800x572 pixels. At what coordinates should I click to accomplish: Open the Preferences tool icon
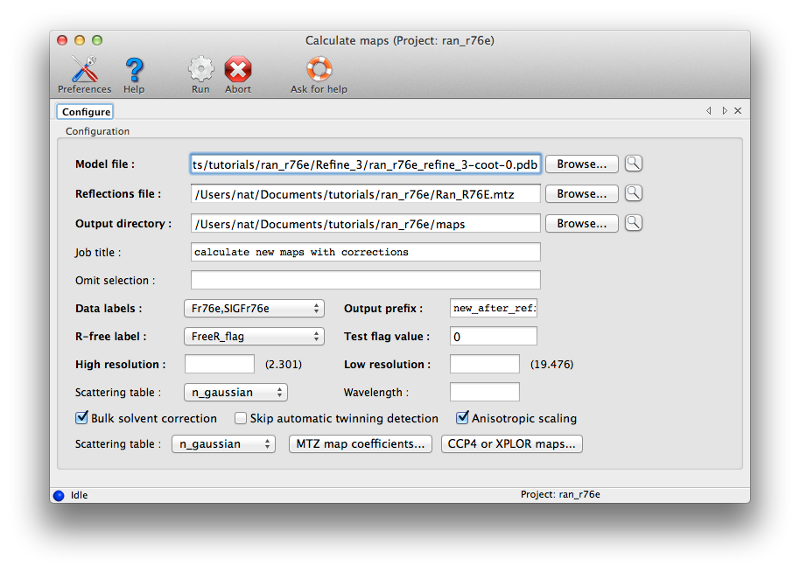84,70
